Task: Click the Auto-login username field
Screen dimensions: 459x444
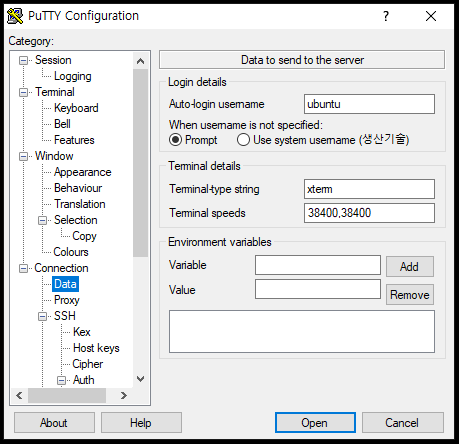Action: (369, 104)
